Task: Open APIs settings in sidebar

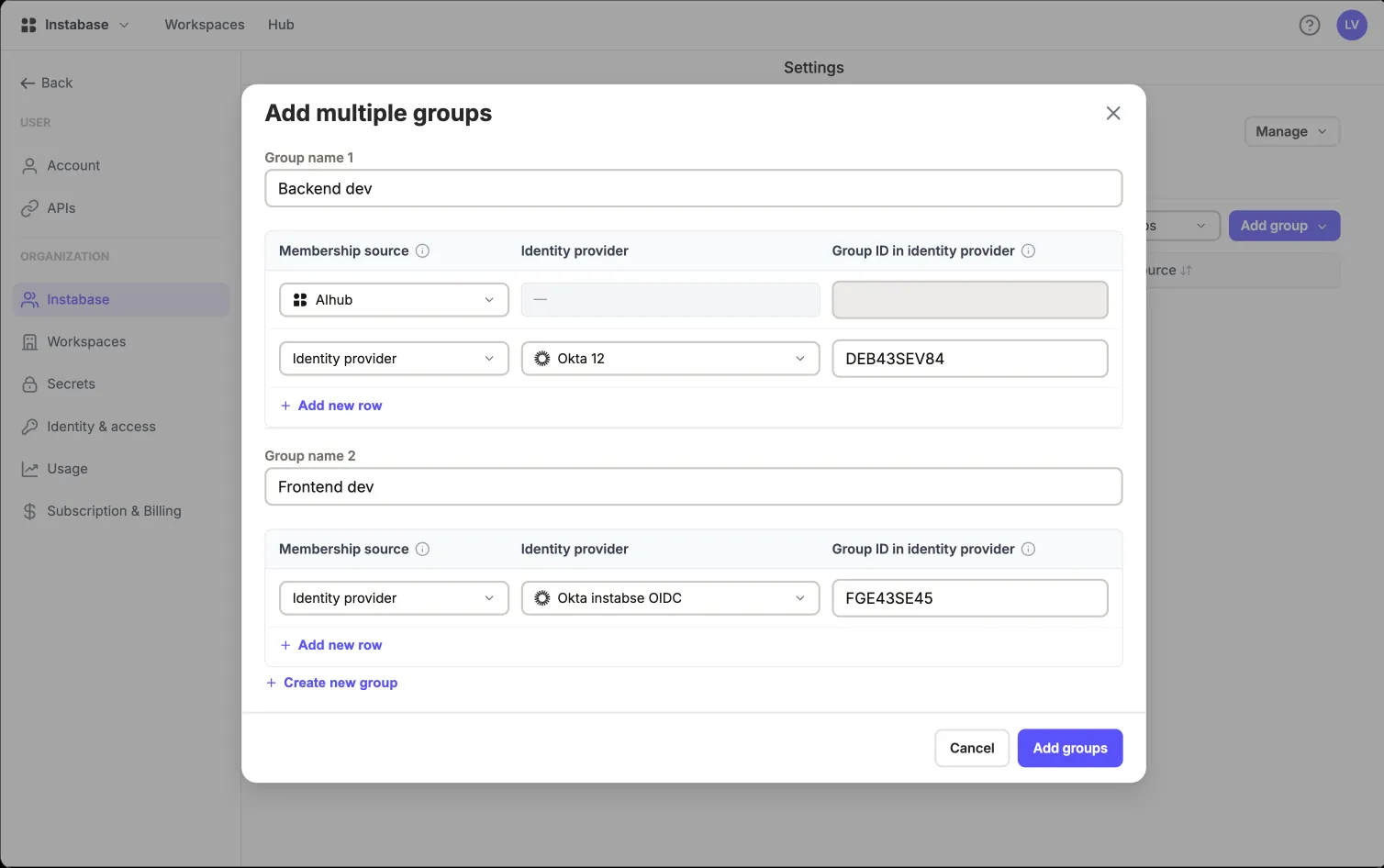Action: 120,208
